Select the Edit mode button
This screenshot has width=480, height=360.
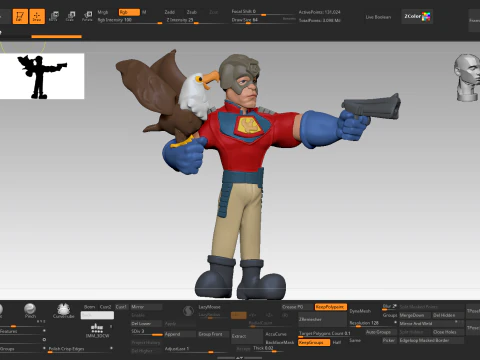coord(20,16)
